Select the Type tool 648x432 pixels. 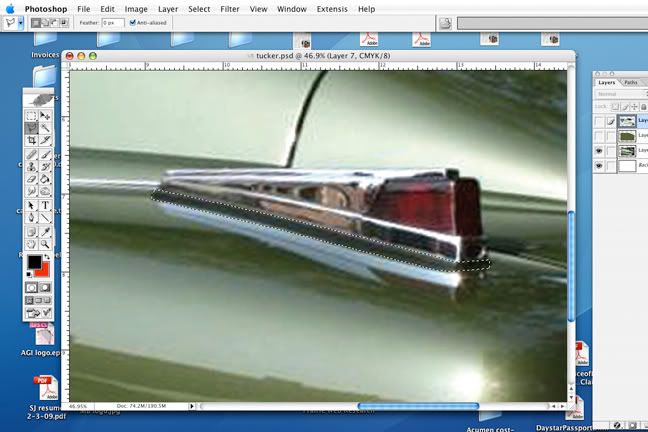click(45, 205)
